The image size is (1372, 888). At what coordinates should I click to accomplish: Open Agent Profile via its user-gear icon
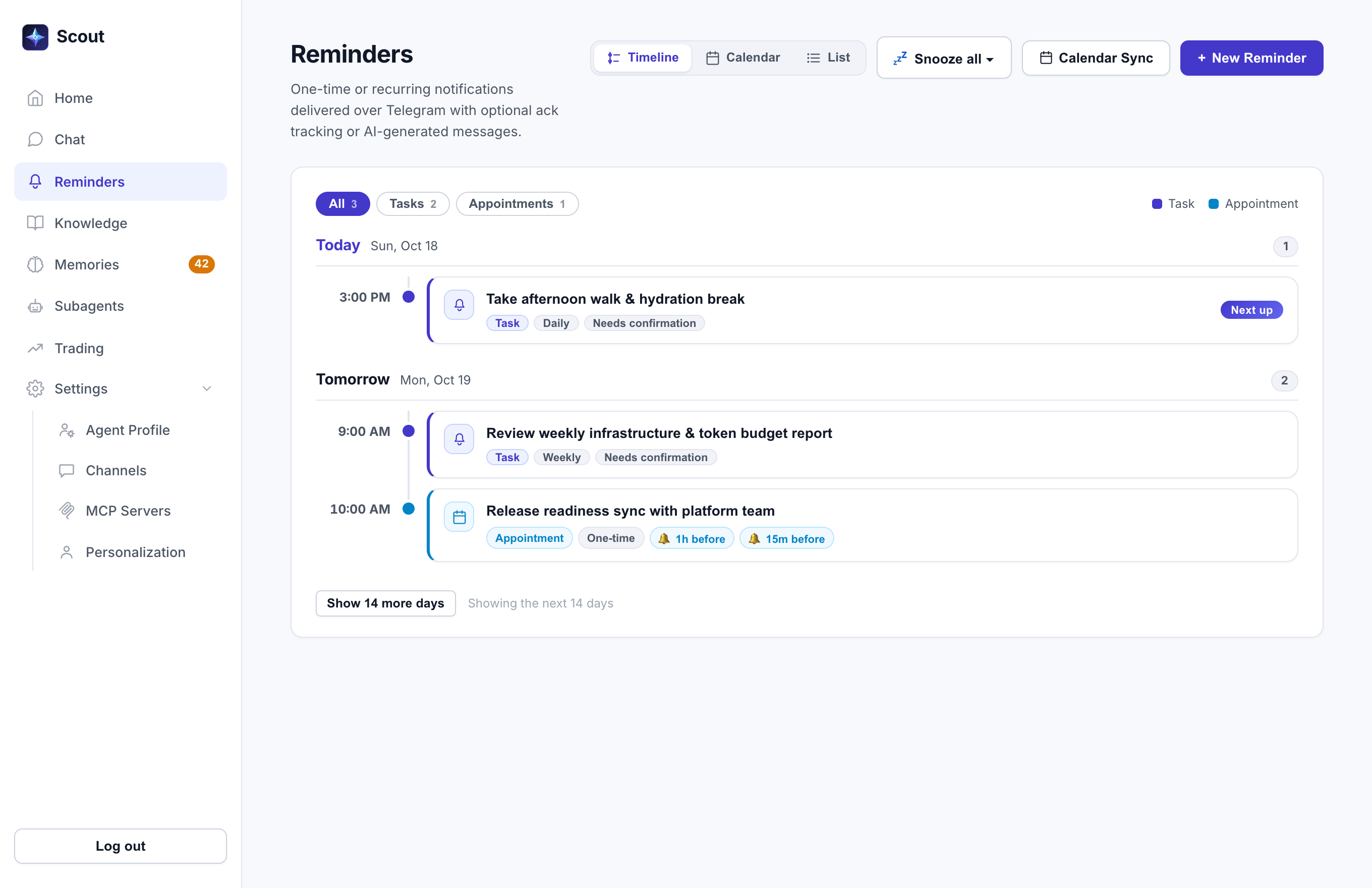[x=67, y=430]
